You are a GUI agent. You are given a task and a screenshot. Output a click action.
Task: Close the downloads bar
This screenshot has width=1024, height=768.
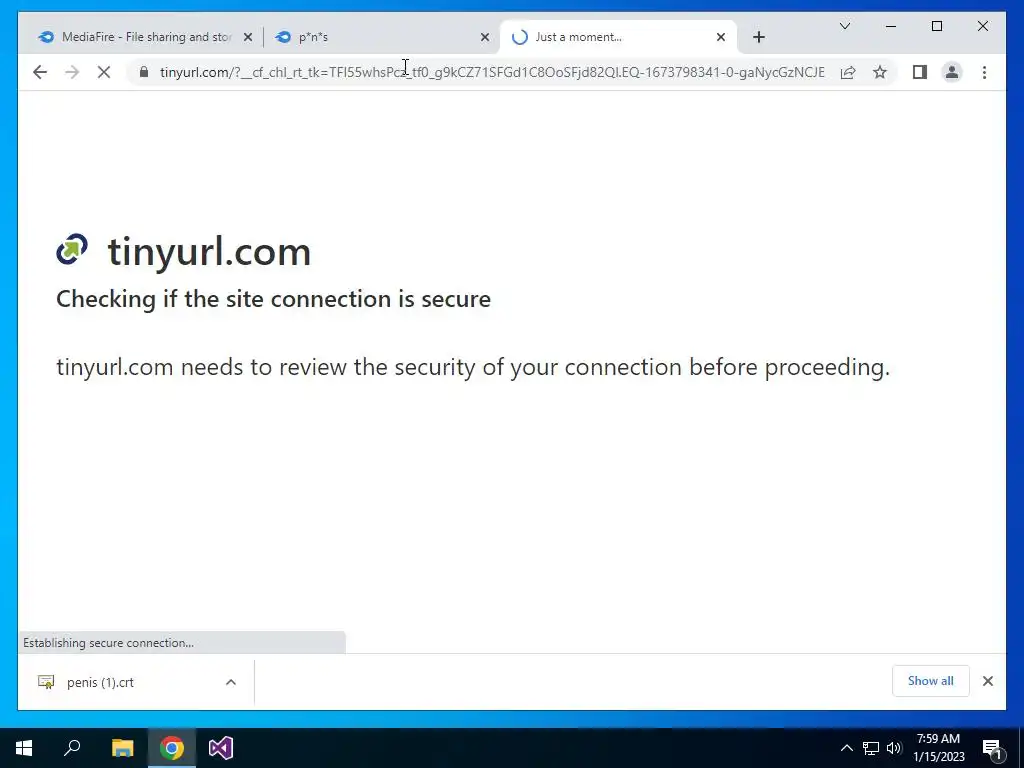click(x=987, y=681)
